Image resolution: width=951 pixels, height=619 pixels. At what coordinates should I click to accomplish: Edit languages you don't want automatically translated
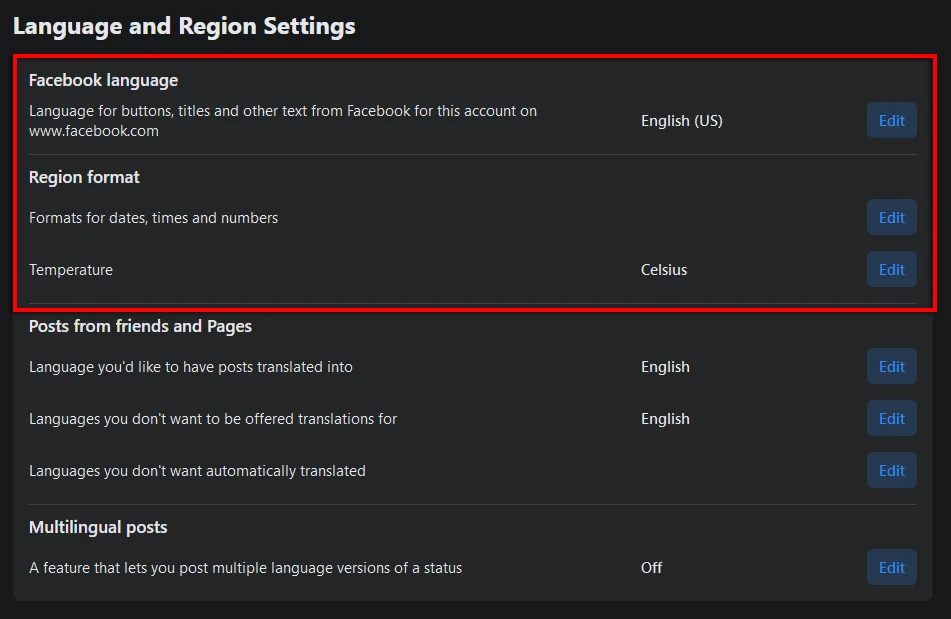click(891, 470)
